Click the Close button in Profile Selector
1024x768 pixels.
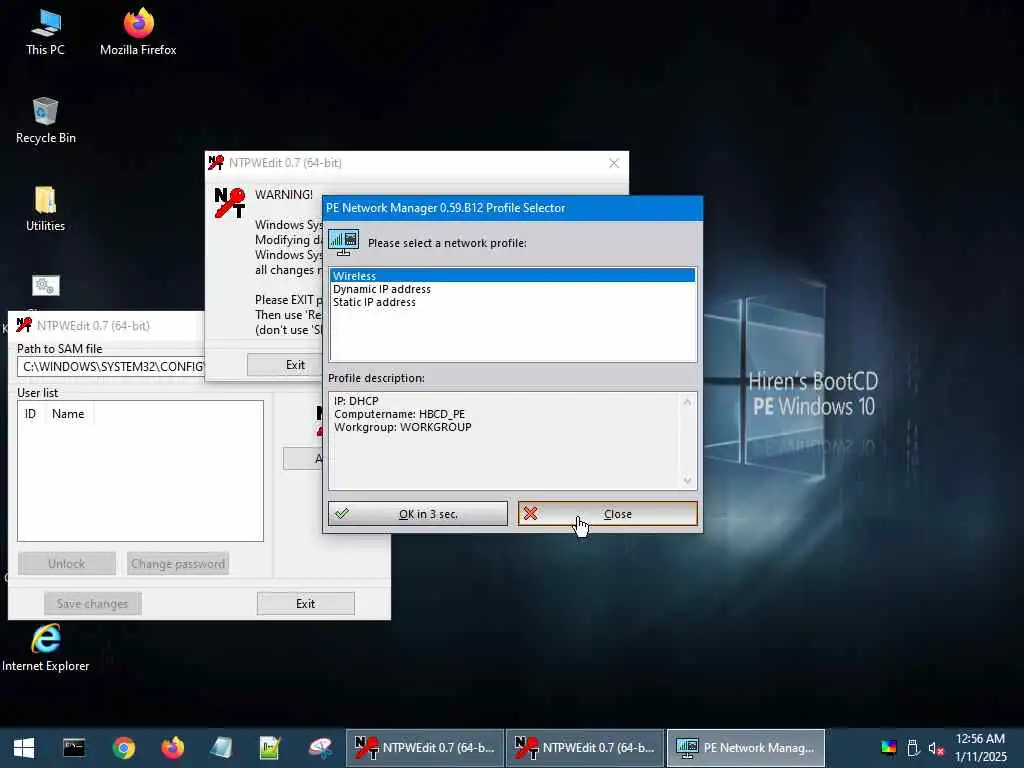point(608,514)
